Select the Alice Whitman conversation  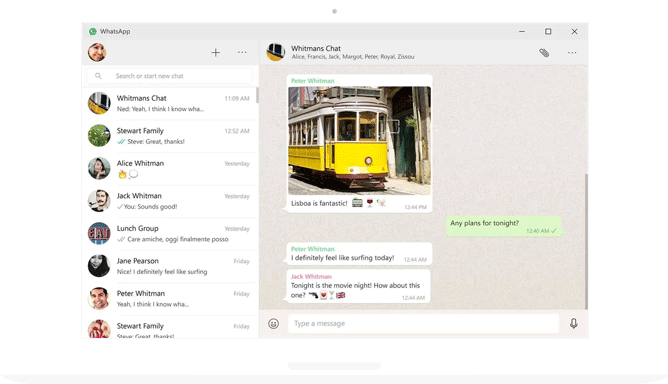tap(170, 168)
